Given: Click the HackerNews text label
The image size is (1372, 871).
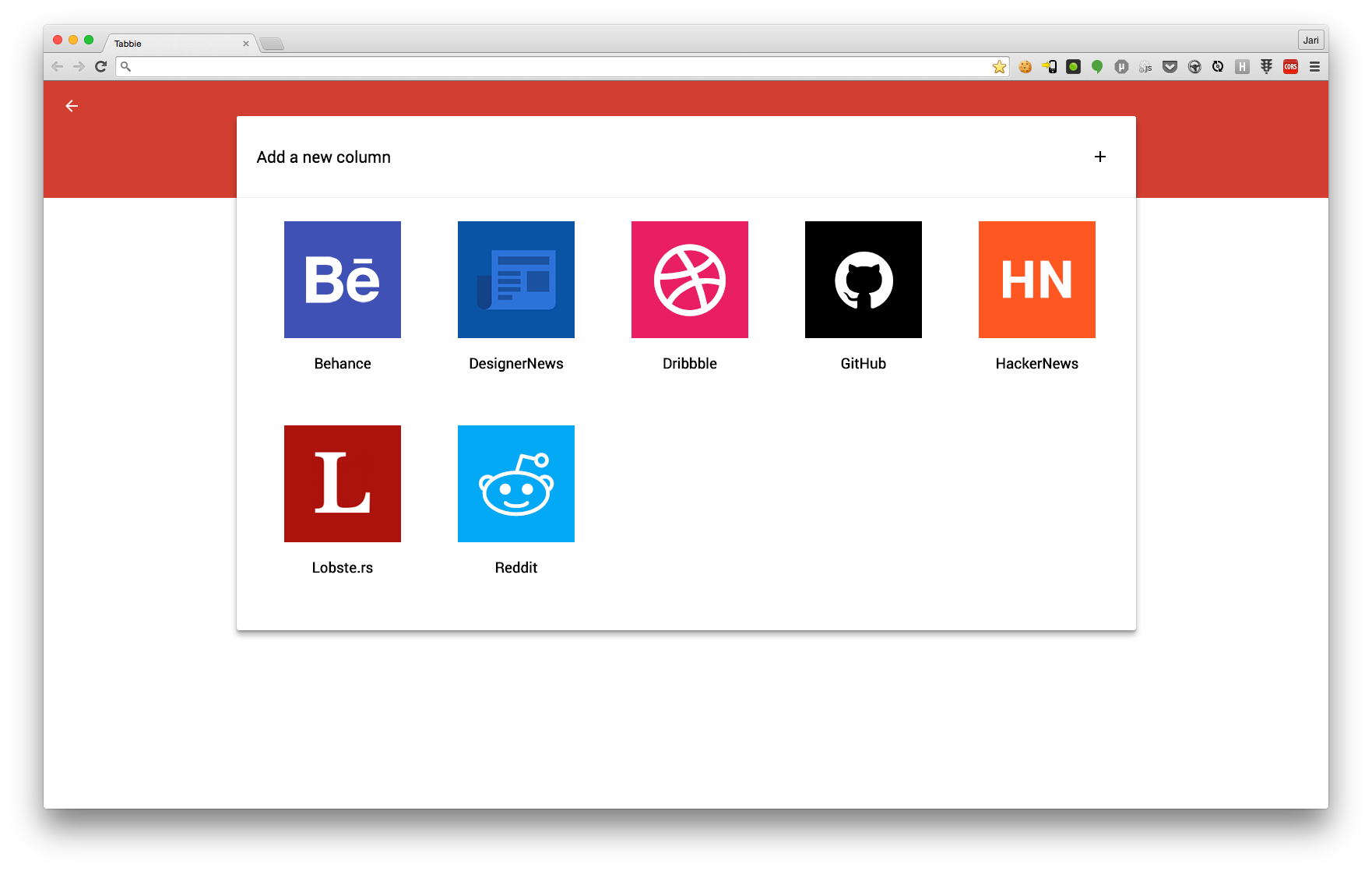Looking at the screenshot, I should (1037, 364).
